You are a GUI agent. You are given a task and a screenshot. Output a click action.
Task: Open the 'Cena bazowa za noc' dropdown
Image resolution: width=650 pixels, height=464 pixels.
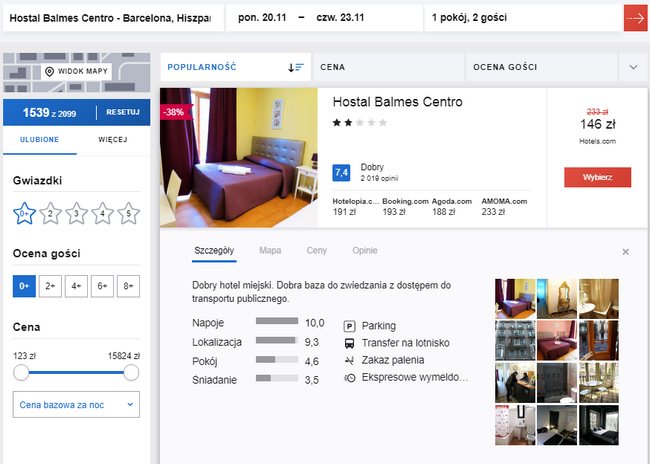click(x=76, y=404)
